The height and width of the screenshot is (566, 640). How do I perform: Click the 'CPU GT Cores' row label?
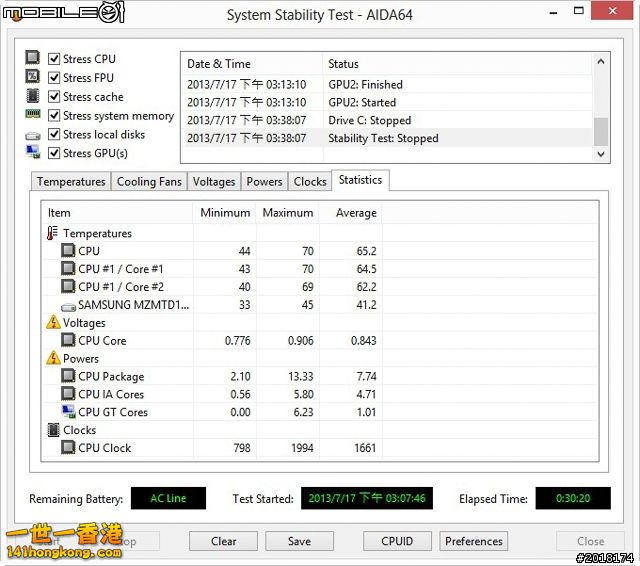tap(113, 412)
